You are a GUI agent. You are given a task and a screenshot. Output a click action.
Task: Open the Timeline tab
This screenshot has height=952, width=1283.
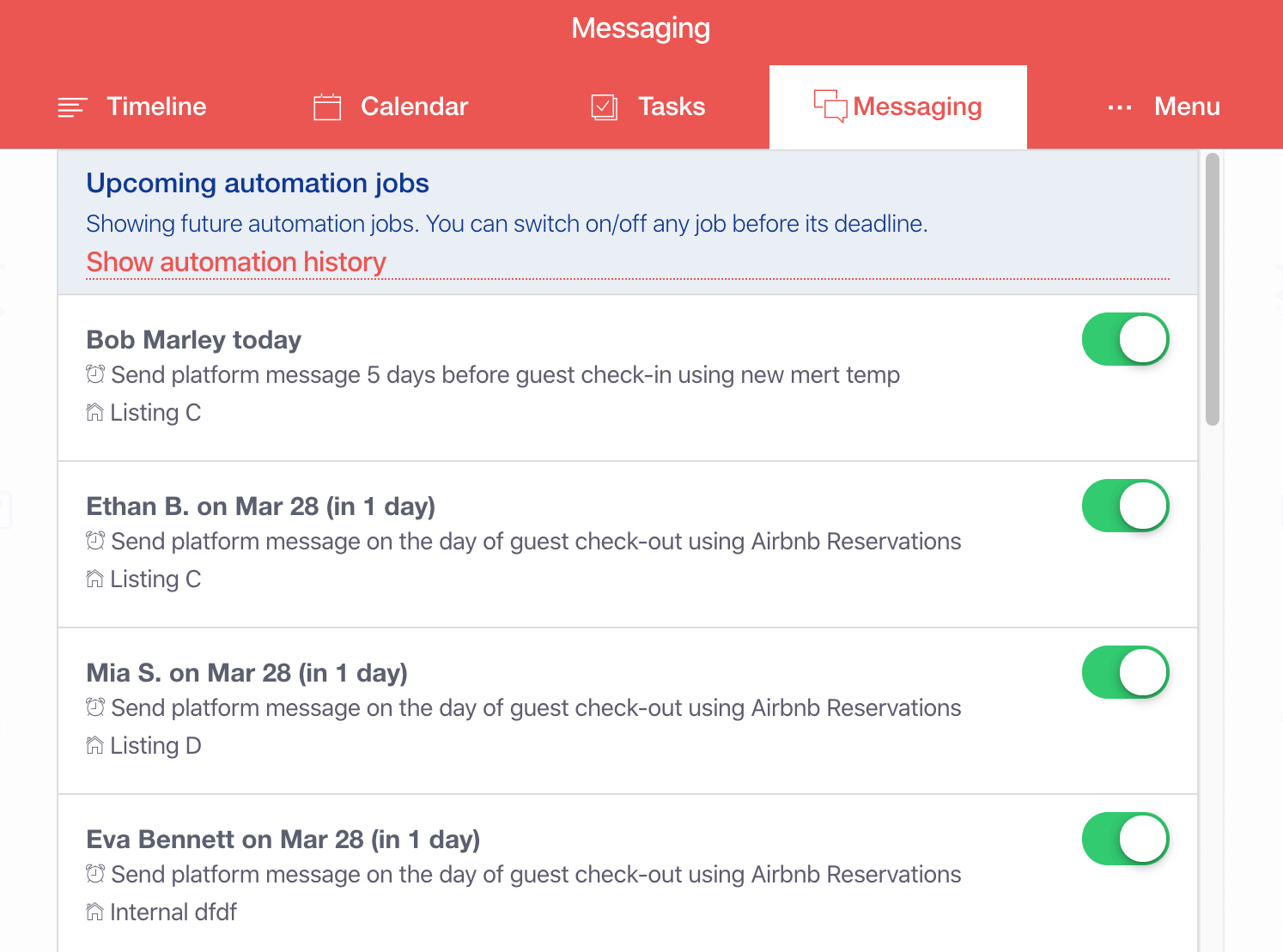tap(132, 106)
